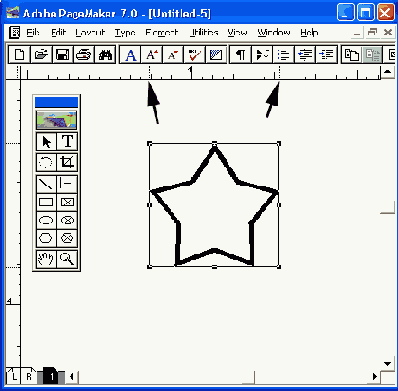Select page 1 icon
This screenshot has width=398, height=391.
51,376
